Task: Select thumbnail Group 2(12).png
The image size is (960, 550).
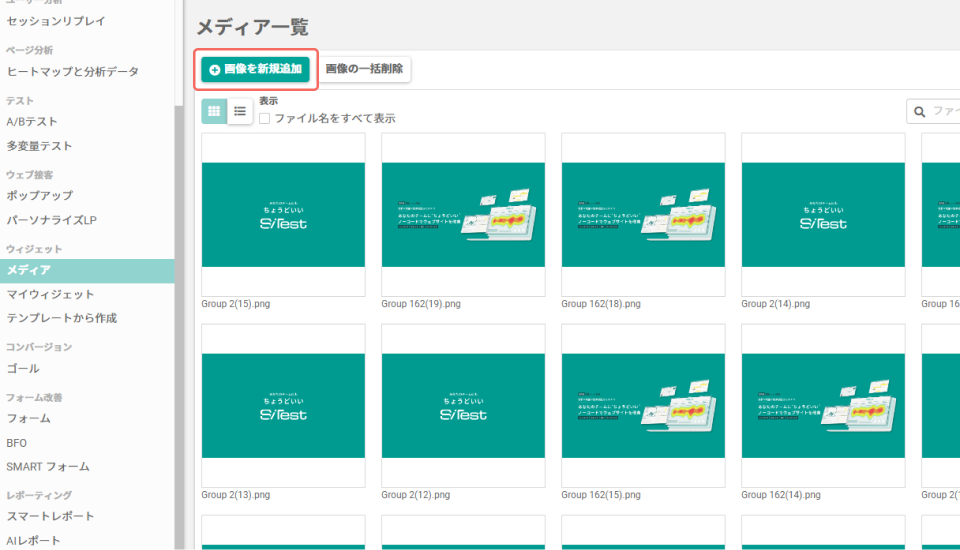Action: point(463,405)
